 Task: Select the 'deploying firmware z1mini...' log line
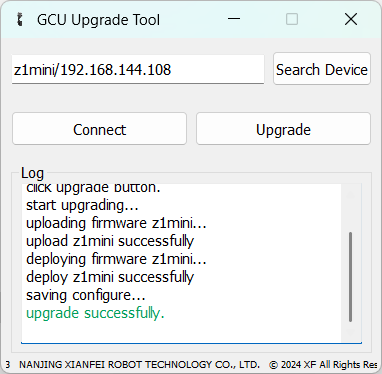tap(116, 259)
